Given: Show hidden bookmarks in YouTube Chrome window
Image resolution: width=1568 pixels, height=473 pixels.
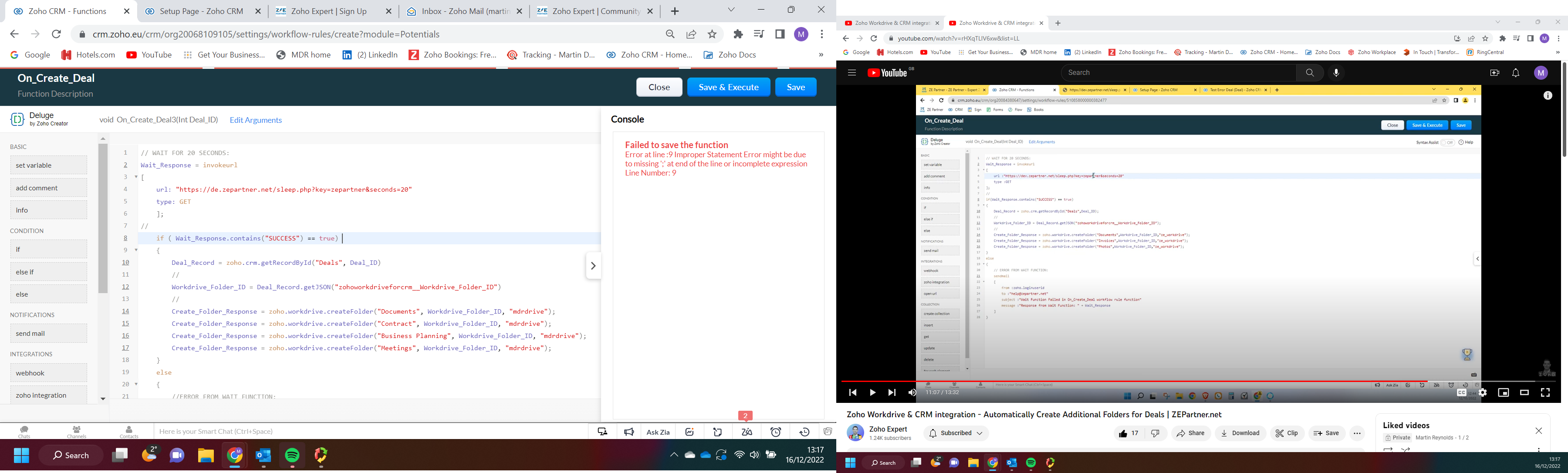Looking at the screenshot, I should point(1558,52).
